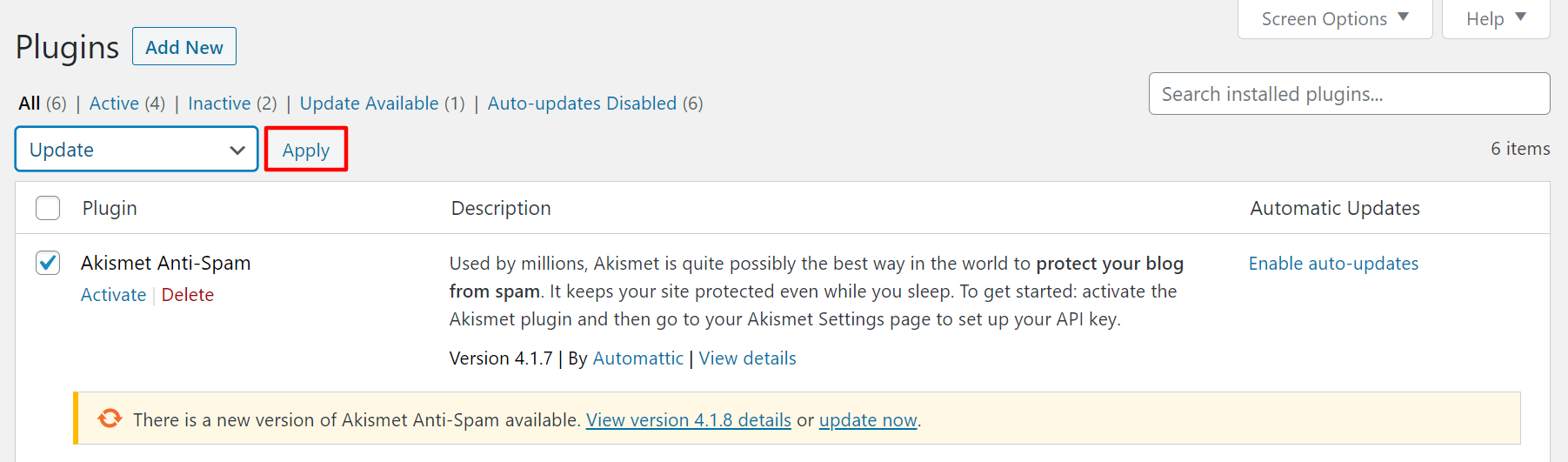This screenshot has width=1568, height=462.
Task: Filter by Inactive plugins
Action: click(219, 104)
